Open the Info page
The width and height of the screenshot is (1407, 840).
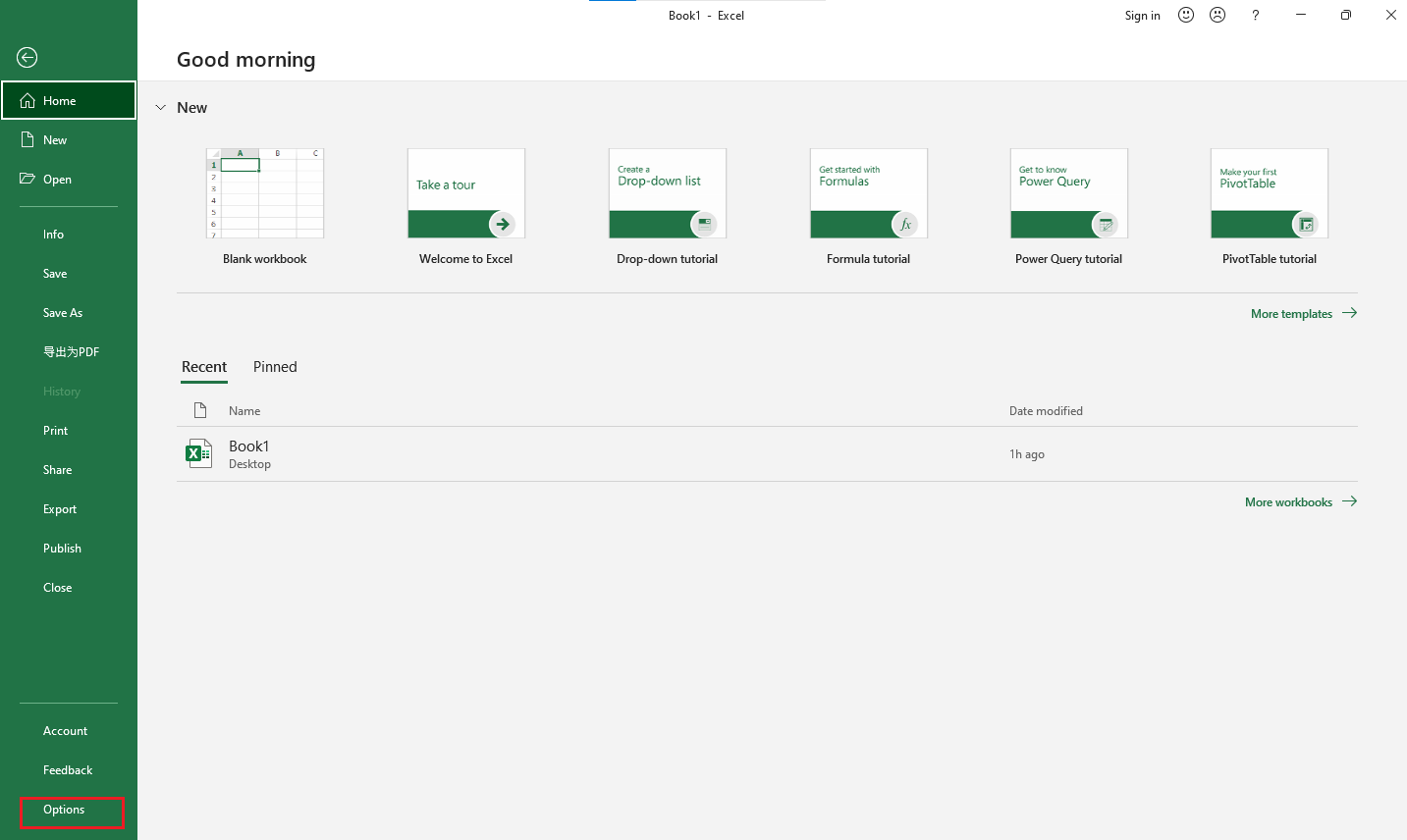coord(69,235)
